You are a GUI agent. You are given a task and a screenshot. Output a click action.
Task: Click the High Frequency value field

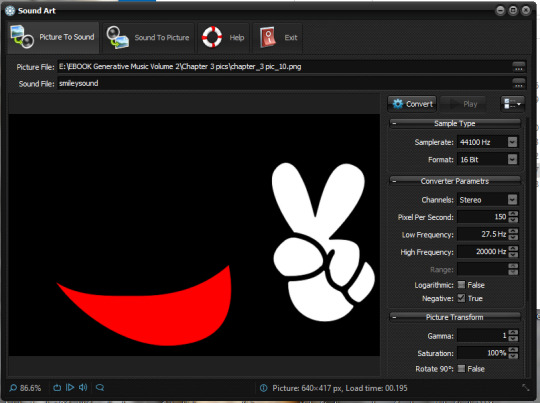pos(482,252)
